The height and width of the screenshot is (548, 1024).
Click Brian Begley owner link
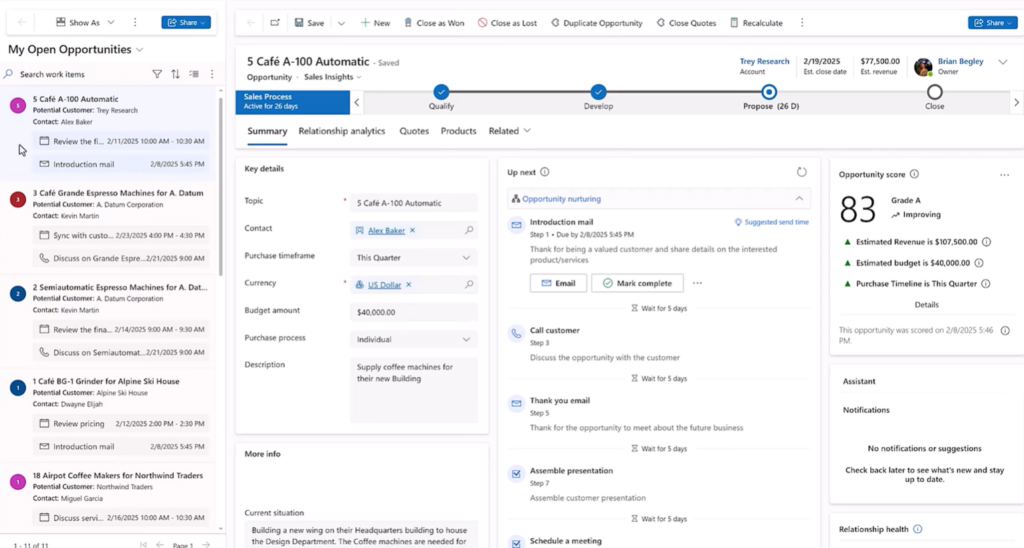960,61
